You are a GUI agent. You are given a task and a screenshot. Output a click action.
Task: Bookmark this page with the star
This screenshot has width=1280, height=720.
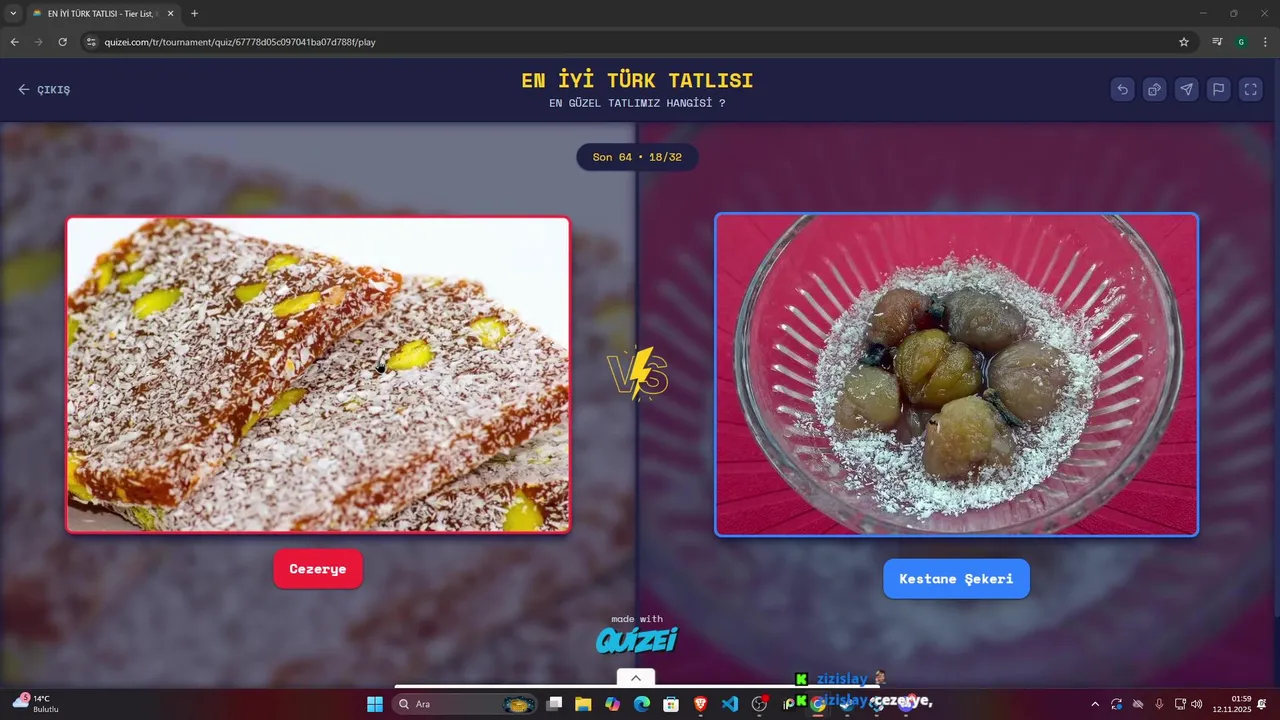point(1184,42)
